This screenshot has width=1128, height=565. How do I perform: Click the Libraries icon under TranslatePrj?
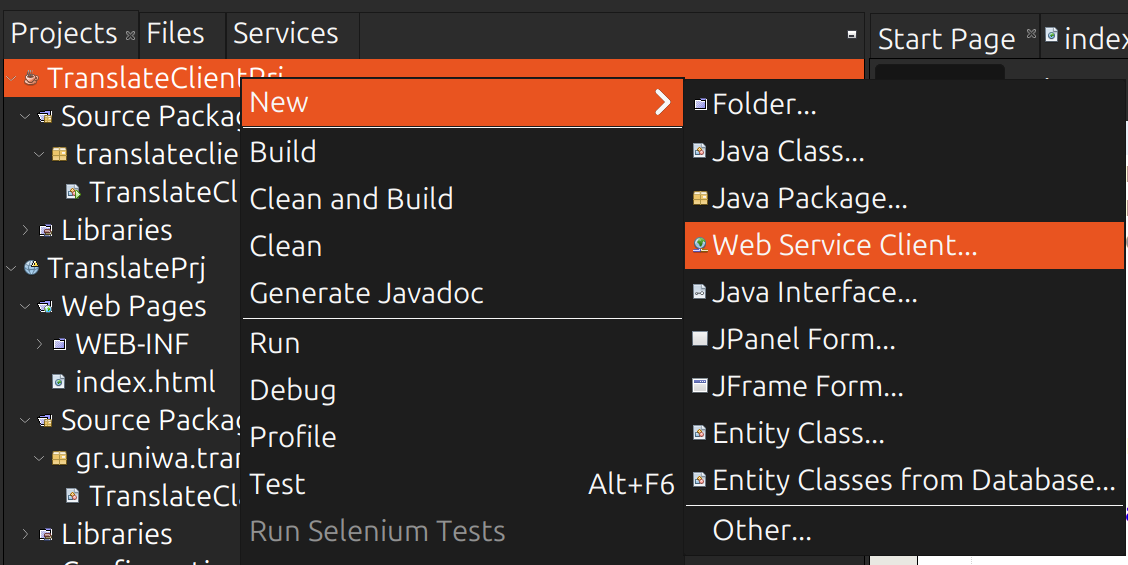(x=45, y=534)
